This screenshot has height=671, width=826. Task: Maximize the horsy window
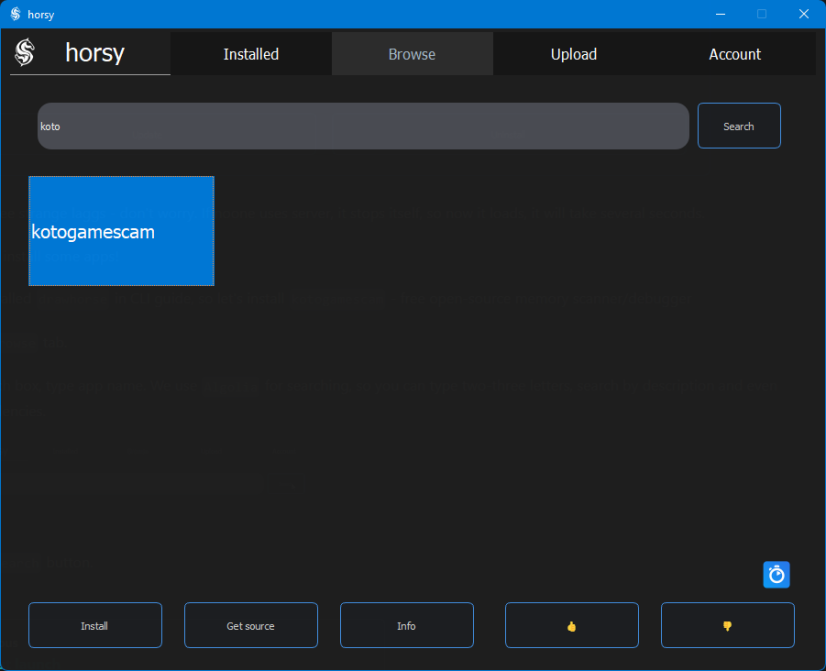(761, 14)
